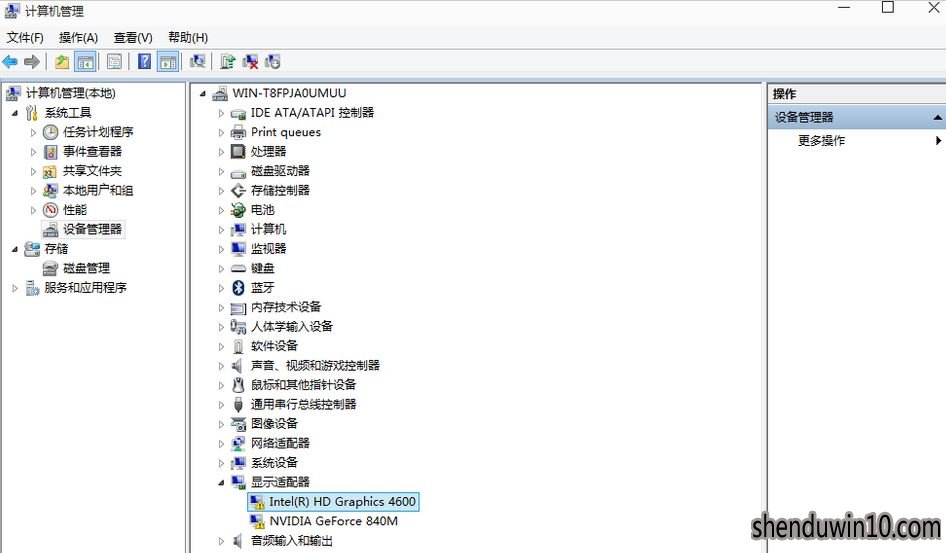
Task: Expand the 音频输入和输出 node
Action: pos(221,541)
